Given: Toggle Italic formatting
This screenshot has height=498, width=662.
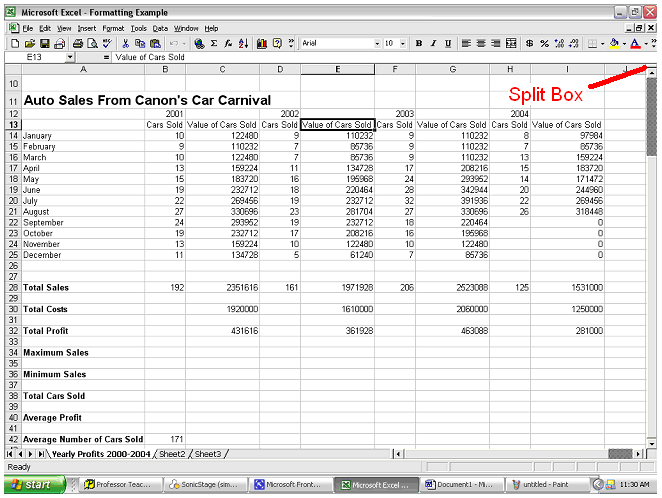Looking at the screenshot, I should pos(434,44).
